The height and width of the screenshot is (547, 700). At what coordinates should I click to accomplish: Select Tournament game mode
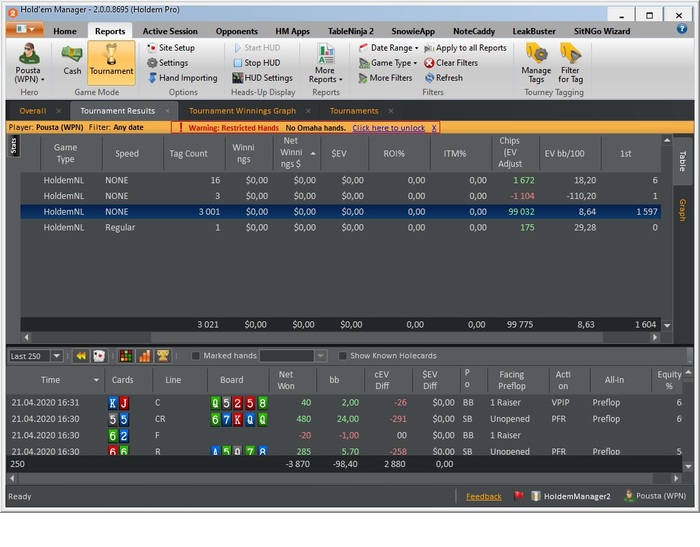coord(111,62)
